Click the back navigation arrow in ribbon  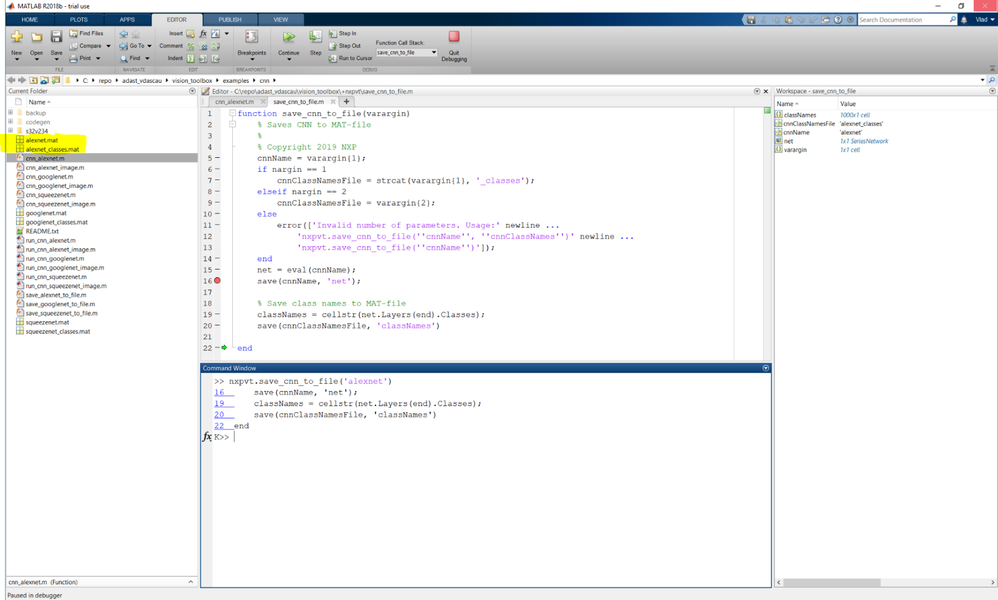tap(123, 34)
